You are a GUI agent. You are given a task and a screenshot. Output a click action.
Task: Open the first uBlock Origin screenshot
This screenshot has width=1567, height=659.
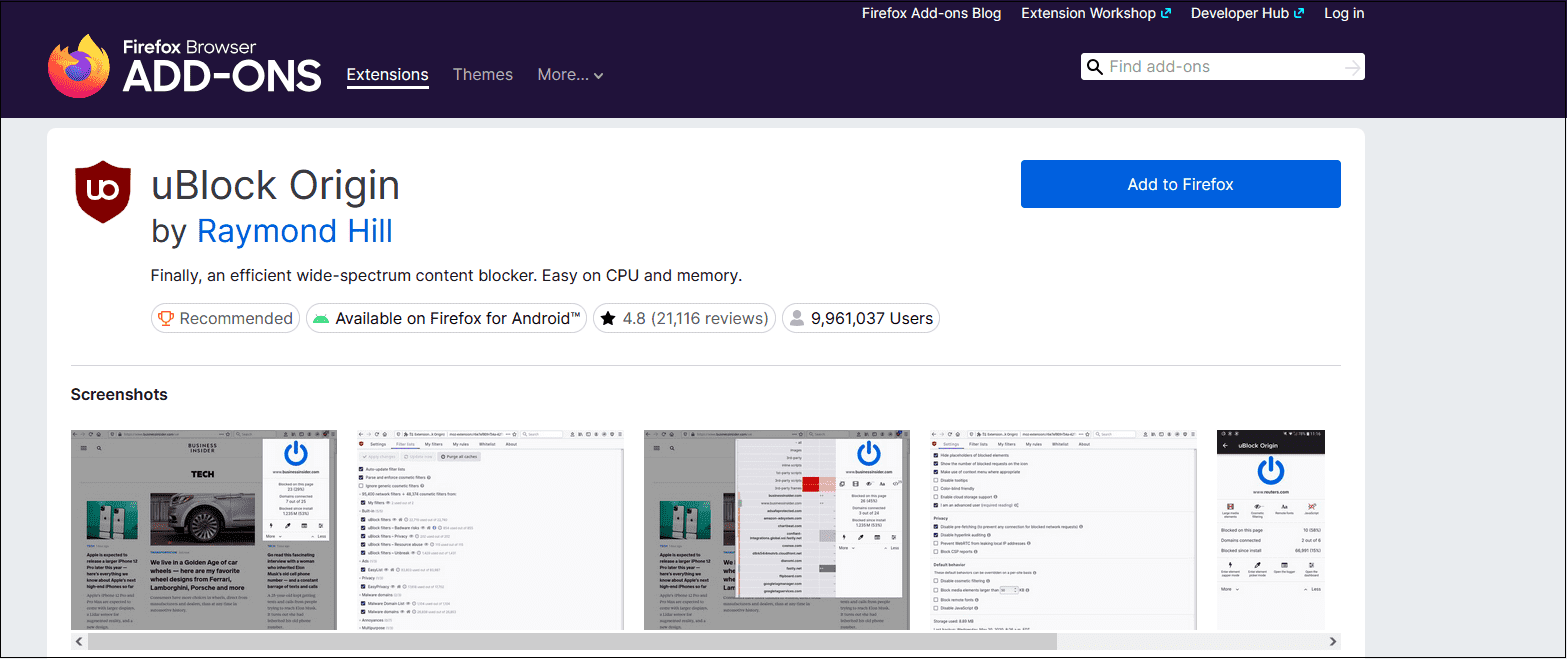(203, 529)
